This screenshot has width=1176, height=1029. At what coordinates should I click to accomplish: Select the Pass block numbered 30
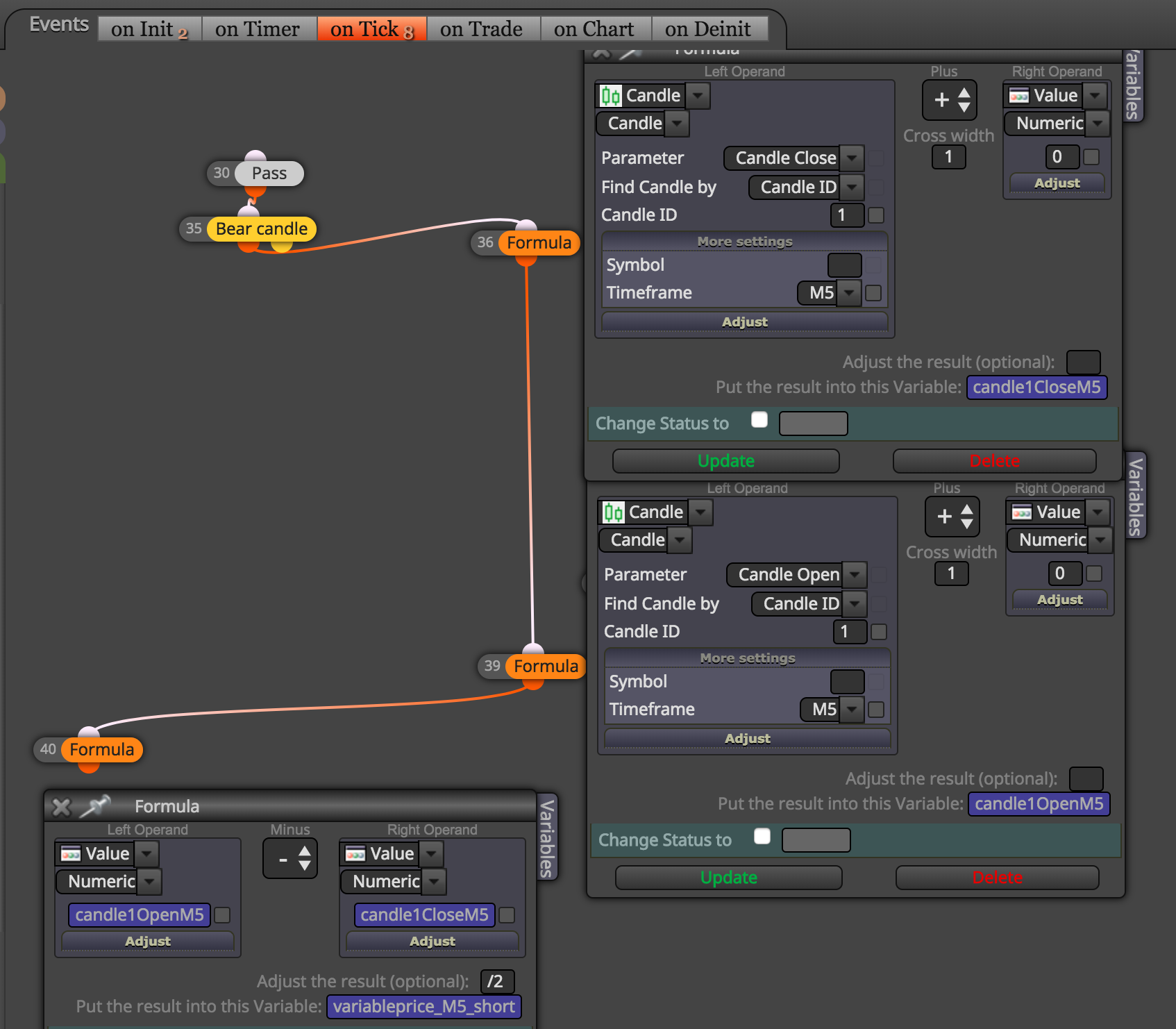point(269,174)
